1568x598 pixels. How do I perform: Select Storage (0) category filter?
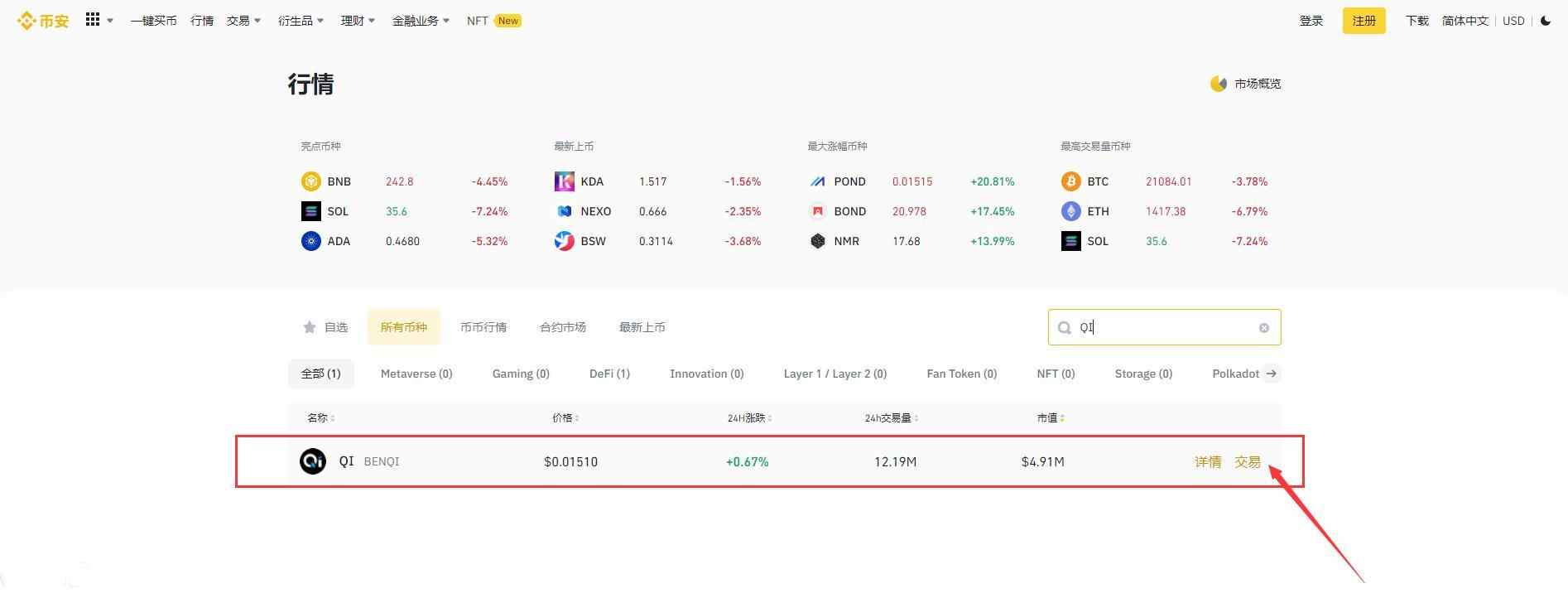1143,374
